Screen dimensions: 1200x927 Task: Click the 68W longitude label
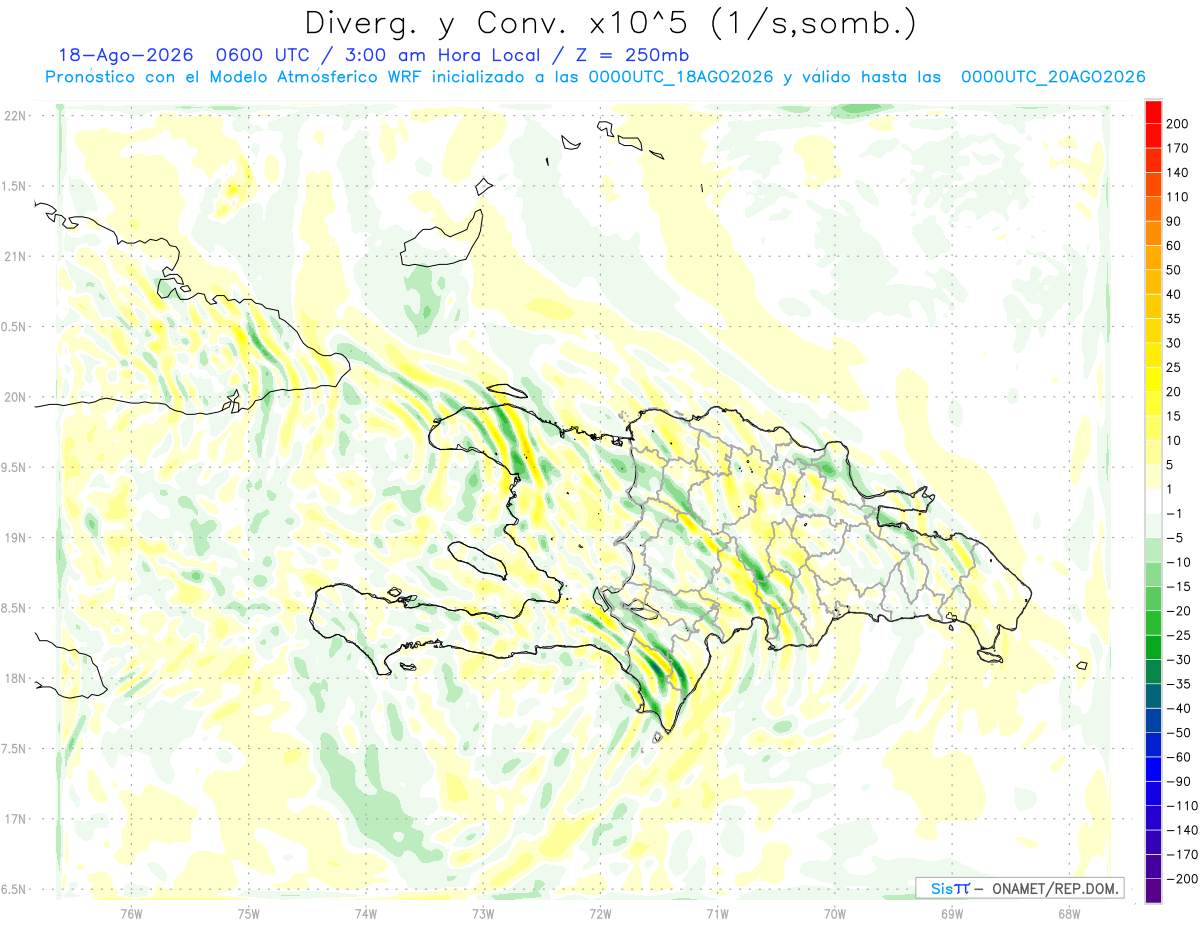tap(1069, 913)
